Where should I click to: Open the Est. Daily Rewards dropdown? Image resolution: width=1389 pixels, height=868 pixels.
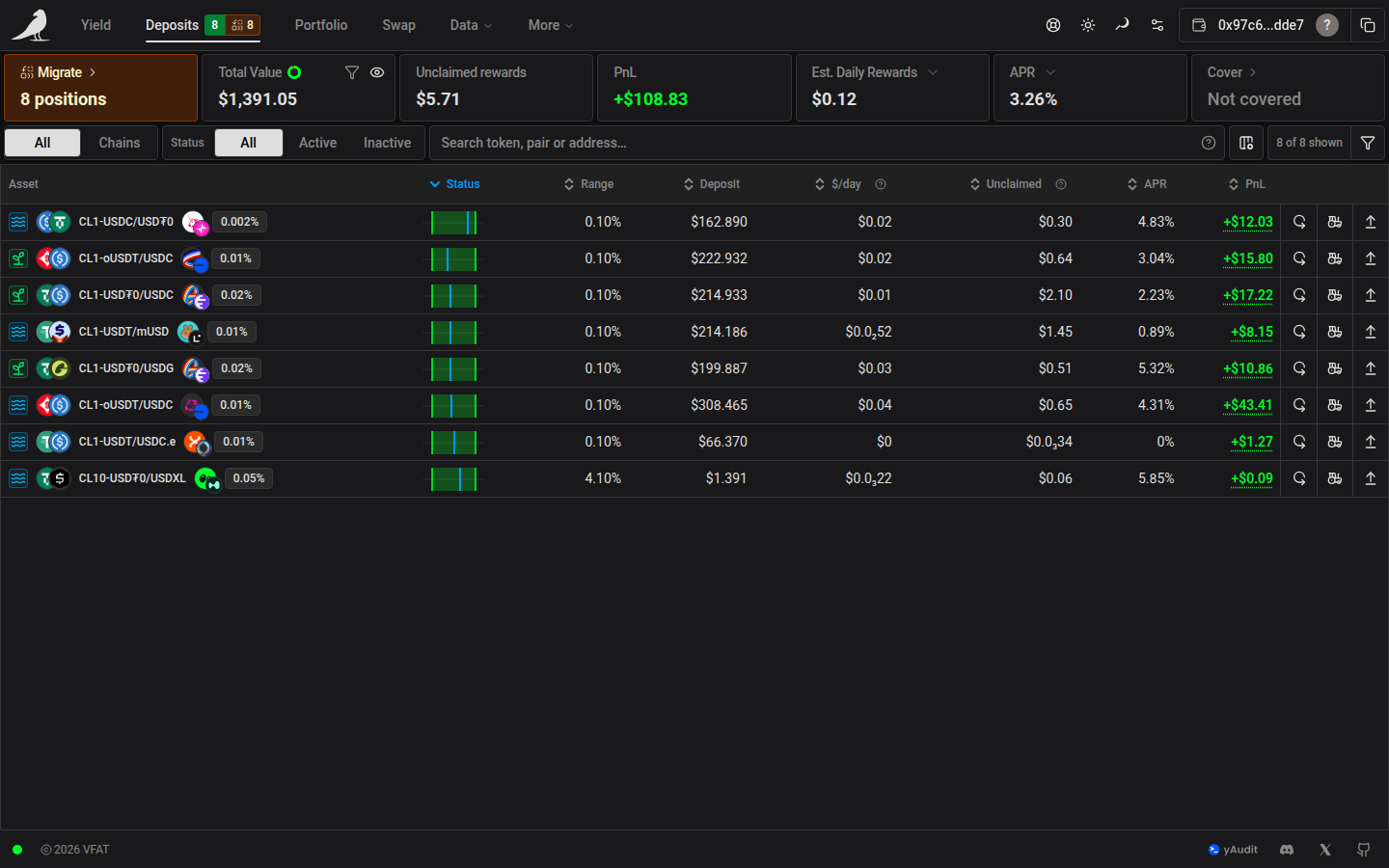pos(933,72)
